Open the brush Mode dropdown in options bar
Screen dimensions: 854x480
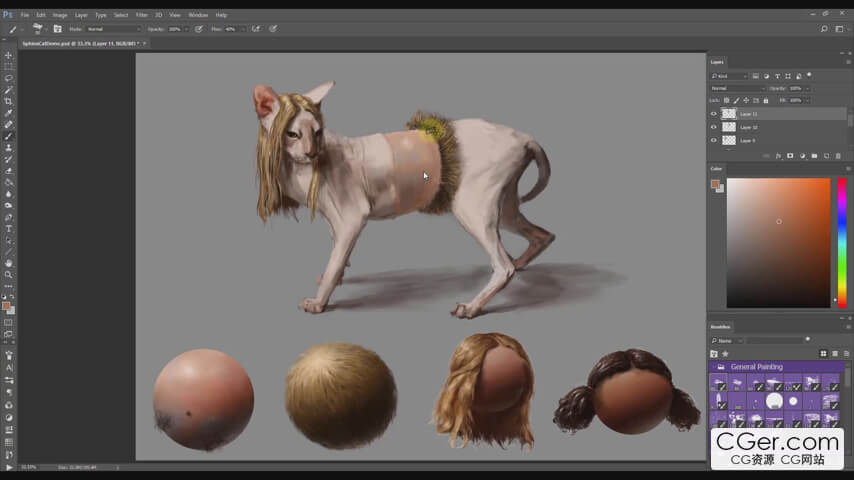pos(112,29)
